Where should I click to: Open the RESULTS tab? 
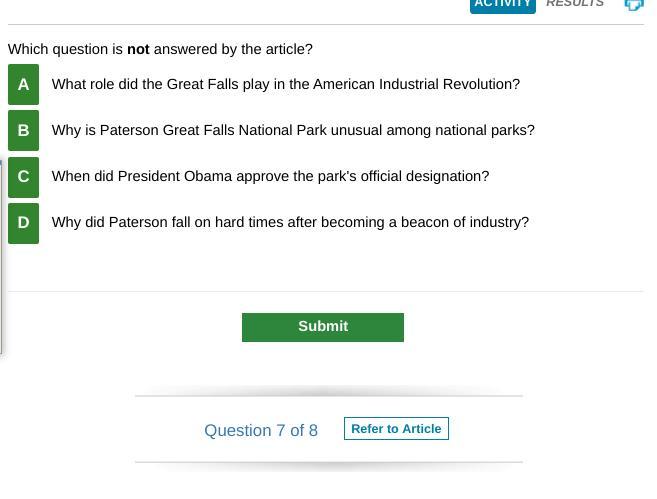click(575, 5)
